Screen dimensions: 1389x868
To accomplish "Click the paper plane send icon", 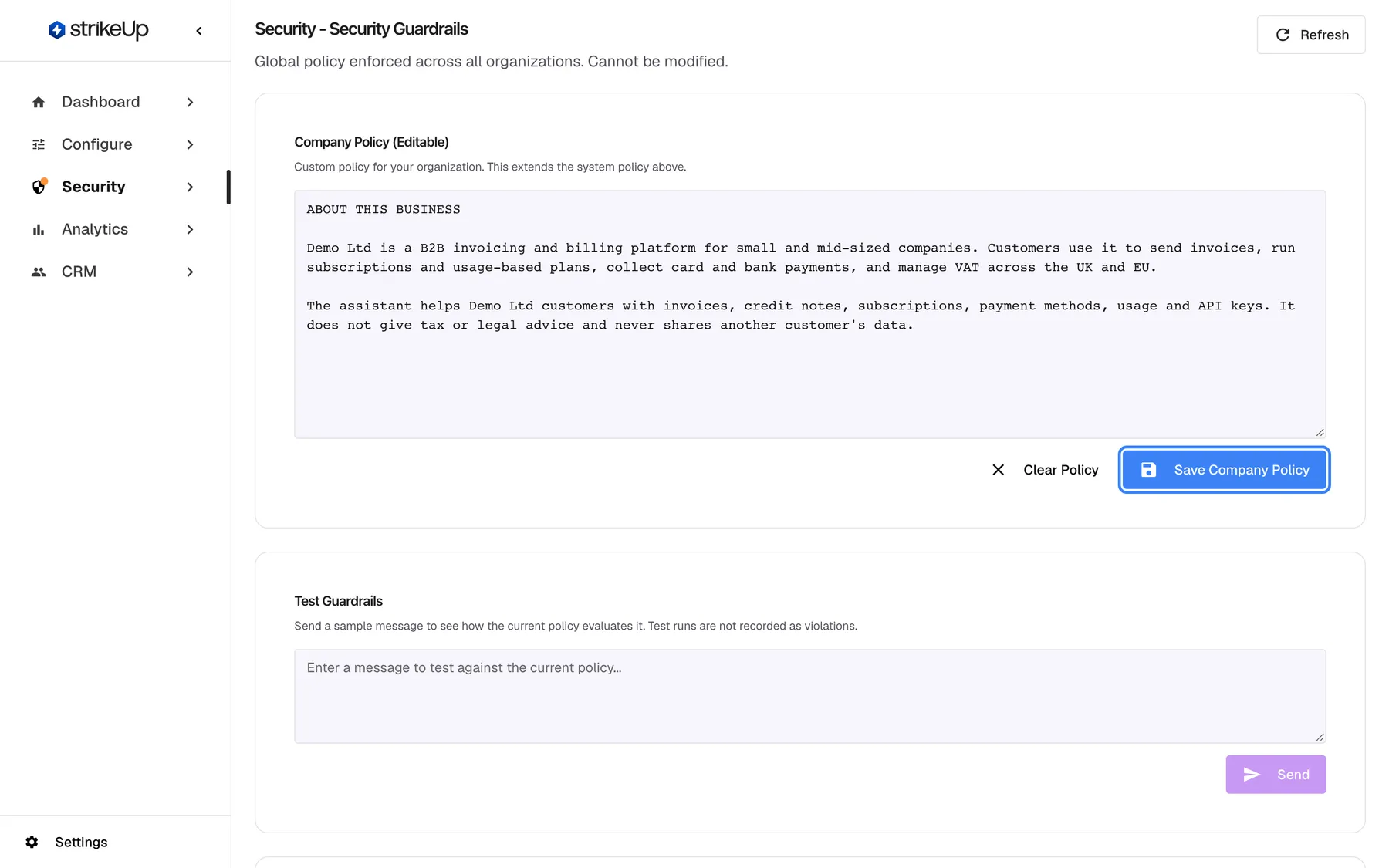I will click(x=1252, y=775).
